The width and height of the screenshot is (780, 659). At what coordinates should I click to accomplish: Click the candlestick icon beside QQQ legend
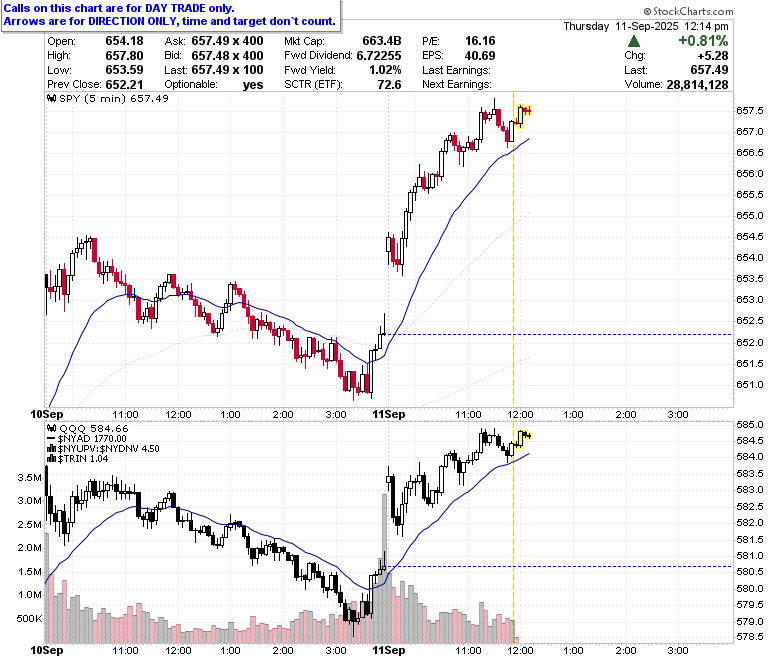click(52, 428)
